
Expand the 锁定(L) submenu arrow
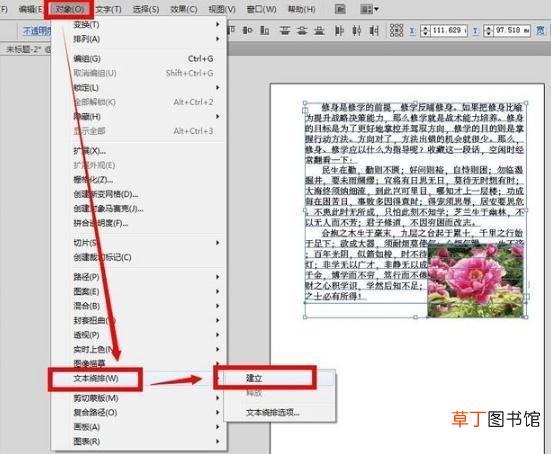coord(218,87)
